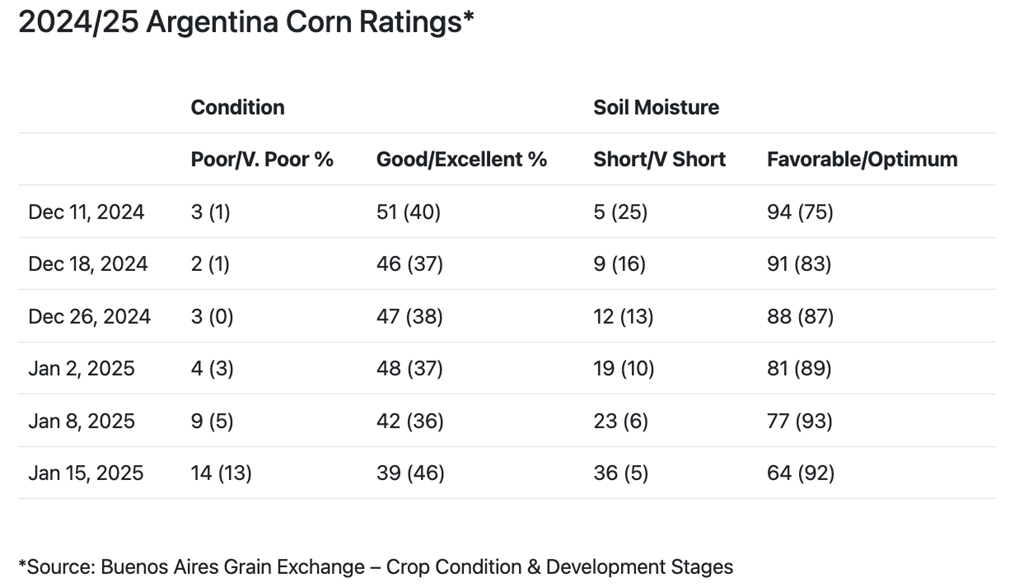The width and height of the screenshot is (1024, 587).
Task: Click the Dec 11, 2024 row label
Action: 86,212
